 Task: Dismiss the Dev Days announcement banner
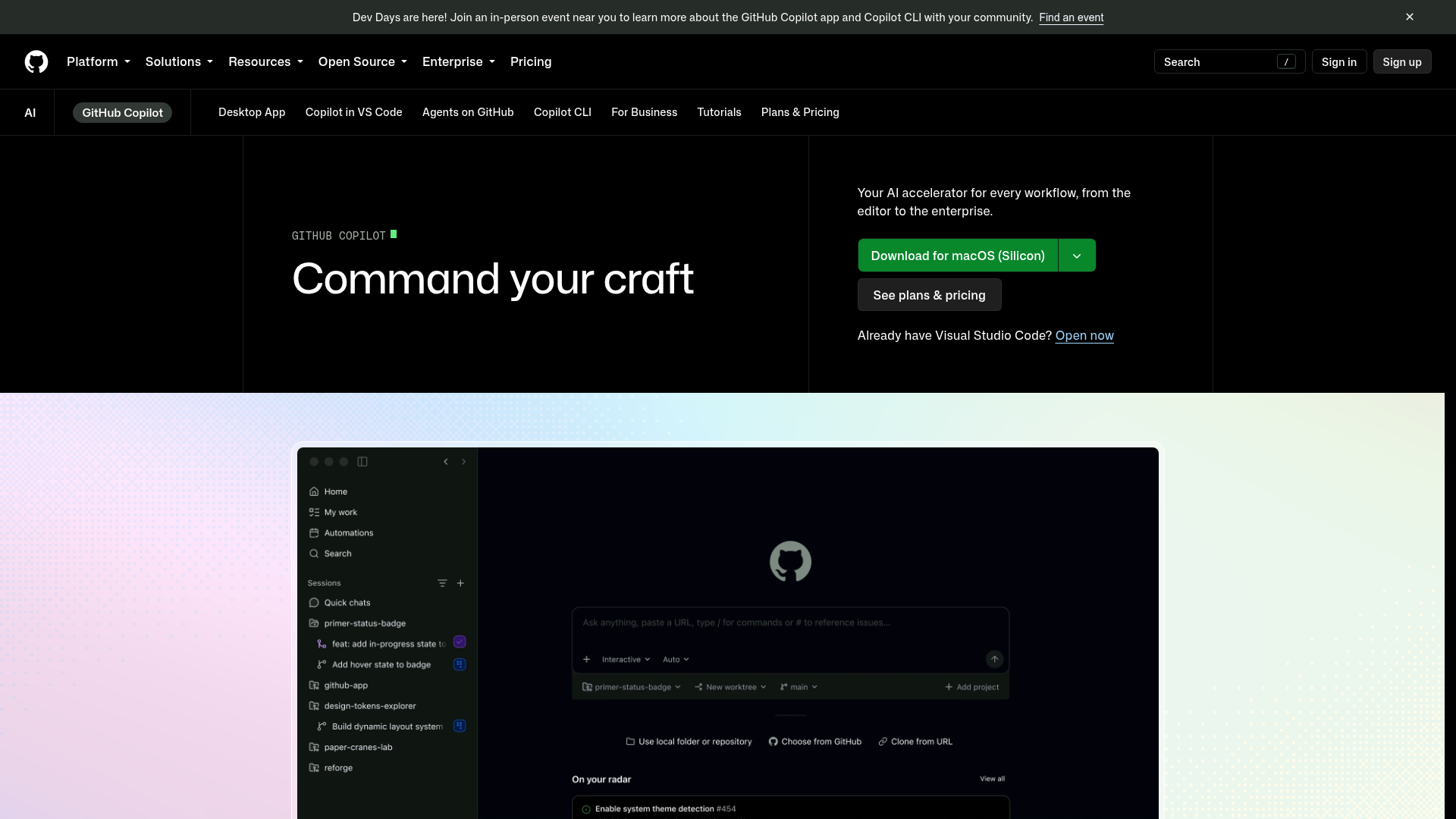point(1410,17)
